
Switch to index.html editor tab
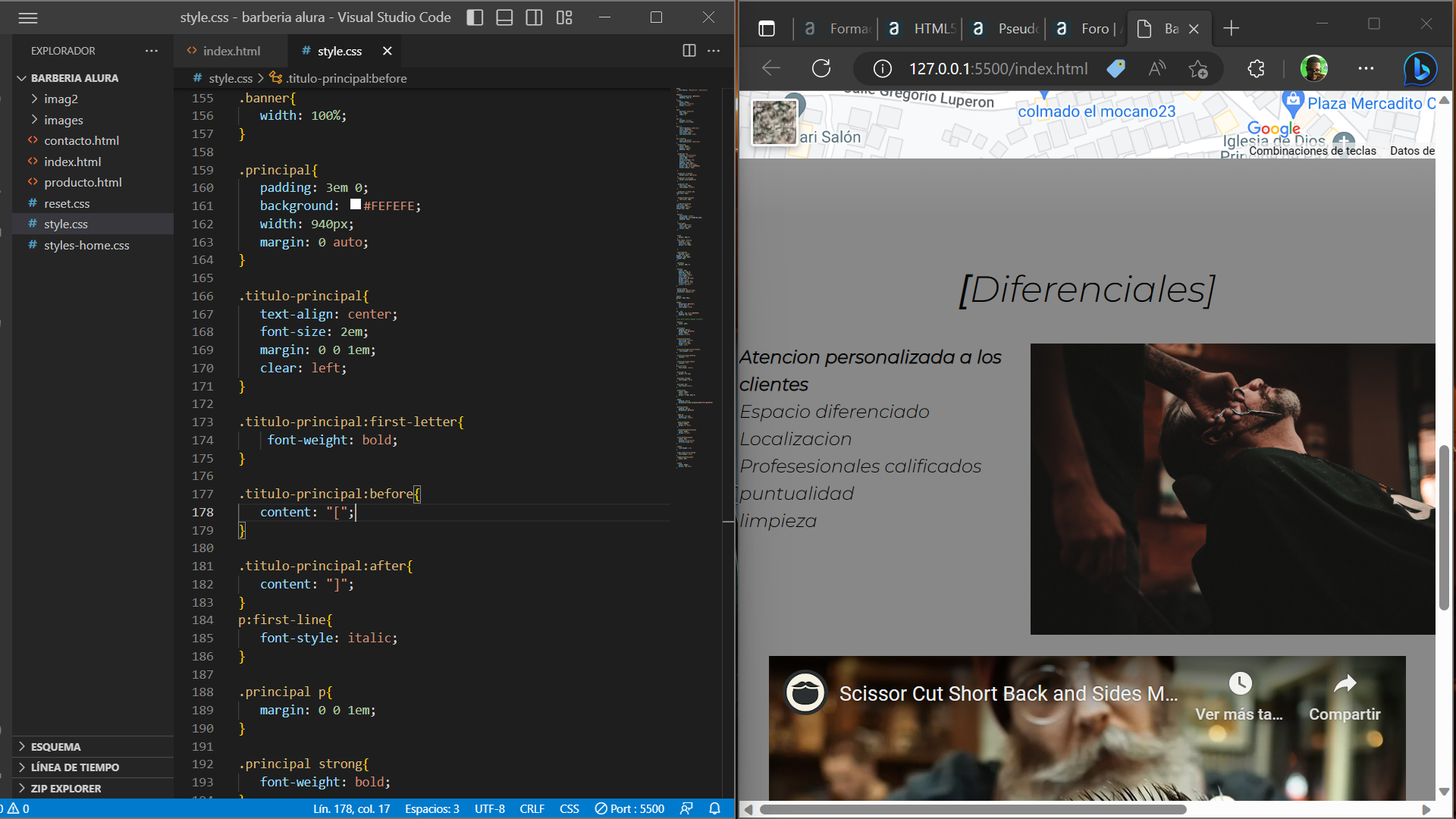click(x=231, y=51)
